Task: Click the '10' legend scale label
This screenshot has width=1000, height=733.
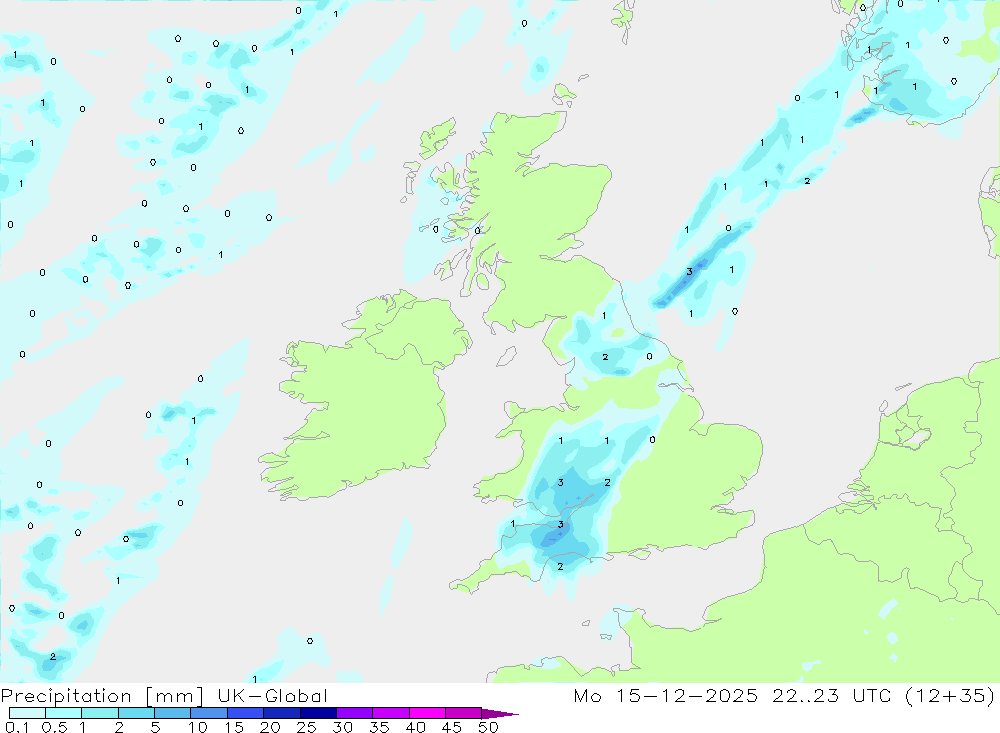Action: point(198,727)
